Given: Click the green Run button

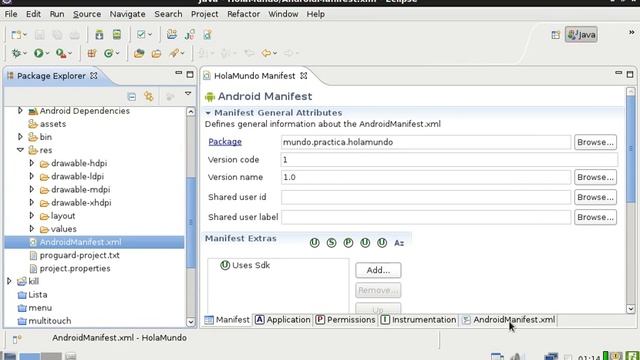Looking at the screenshot, I should click(x=38, y=53).
